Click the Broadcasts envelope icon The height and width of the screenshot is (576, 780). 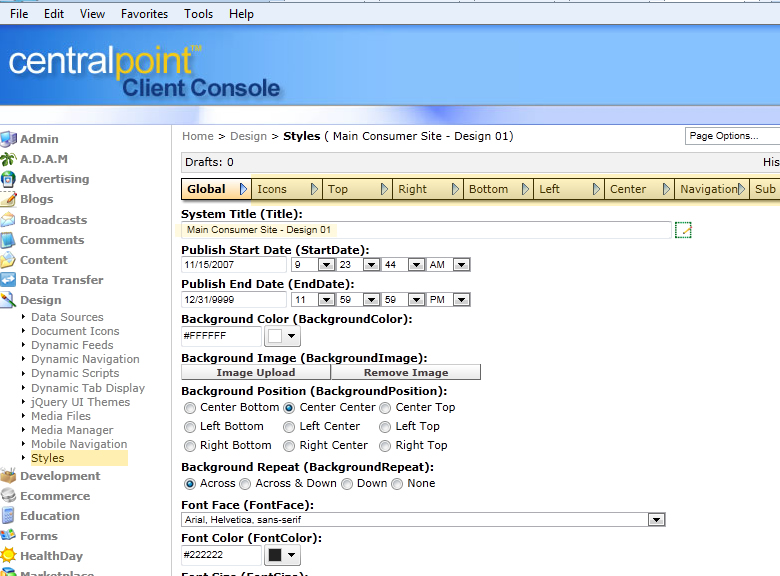coord(9,220)
